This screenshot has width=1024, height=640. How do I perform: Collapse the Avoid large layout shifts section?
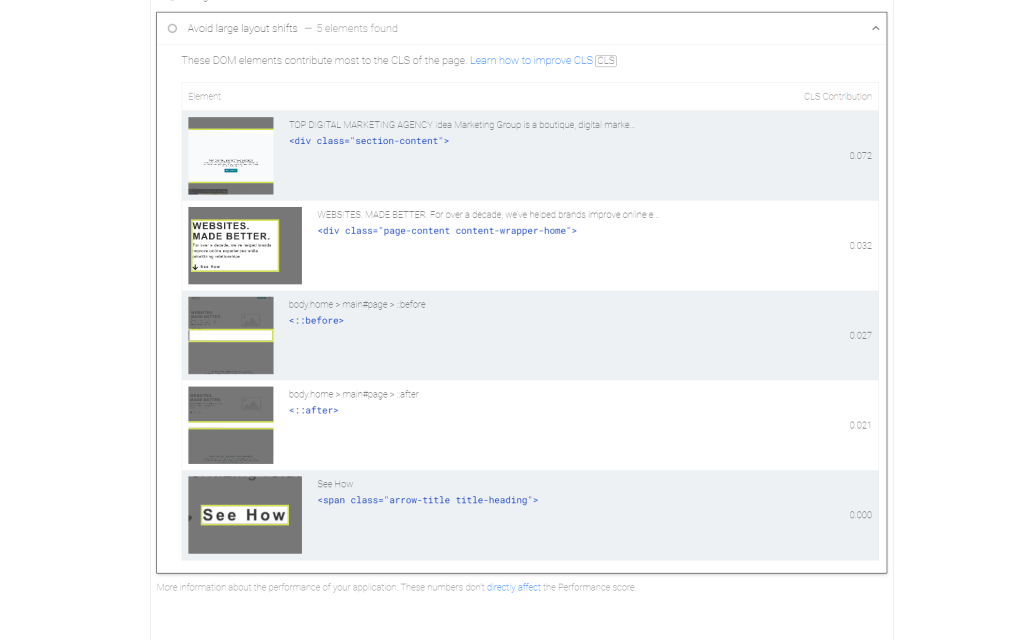874,28
